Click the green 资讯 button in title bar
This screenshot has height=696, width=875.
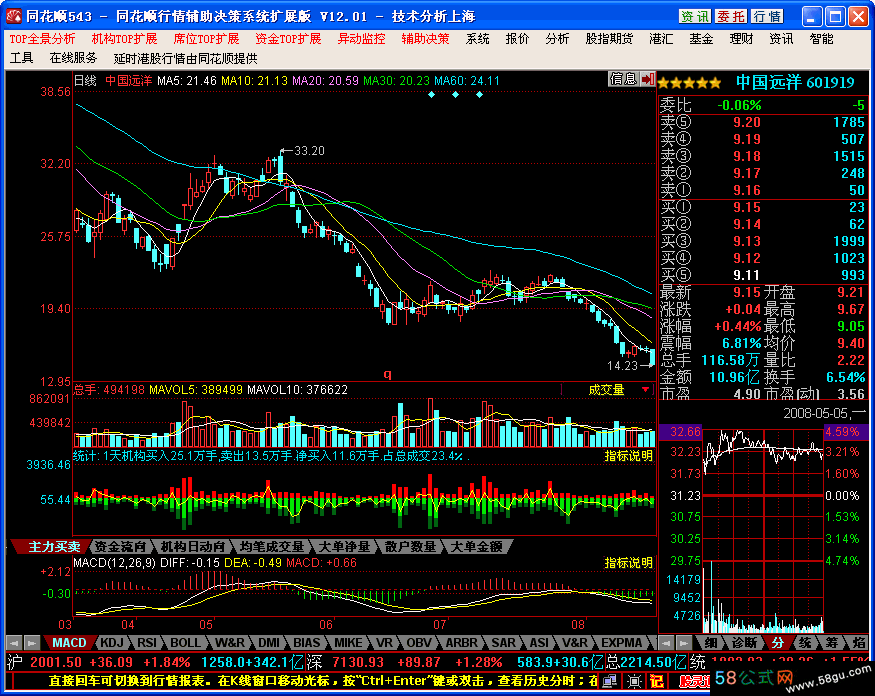(x=695, y=17)
